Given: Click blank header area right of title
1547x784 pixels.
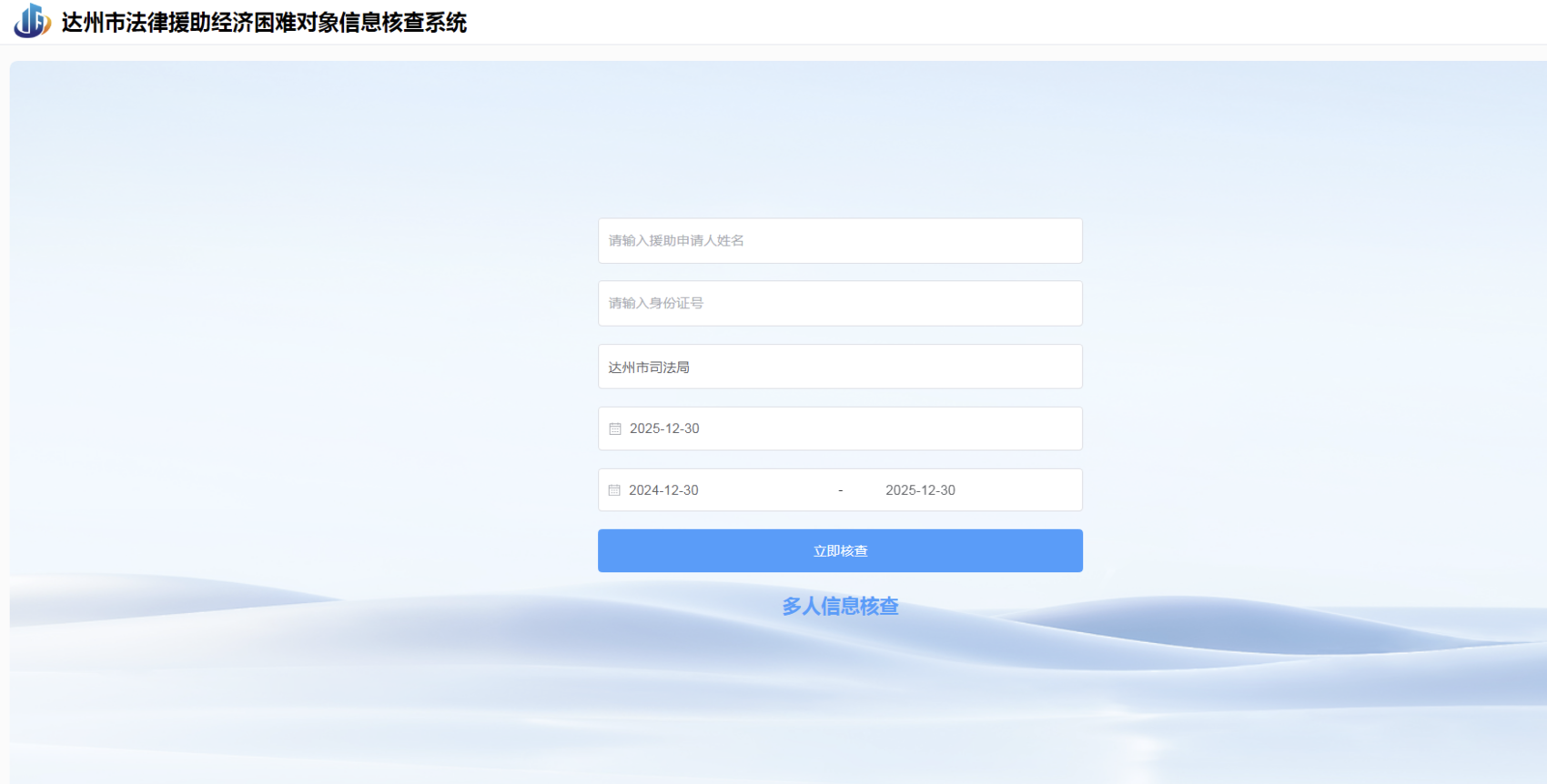Looking at the screenshot, I should tap(1001, 22).
